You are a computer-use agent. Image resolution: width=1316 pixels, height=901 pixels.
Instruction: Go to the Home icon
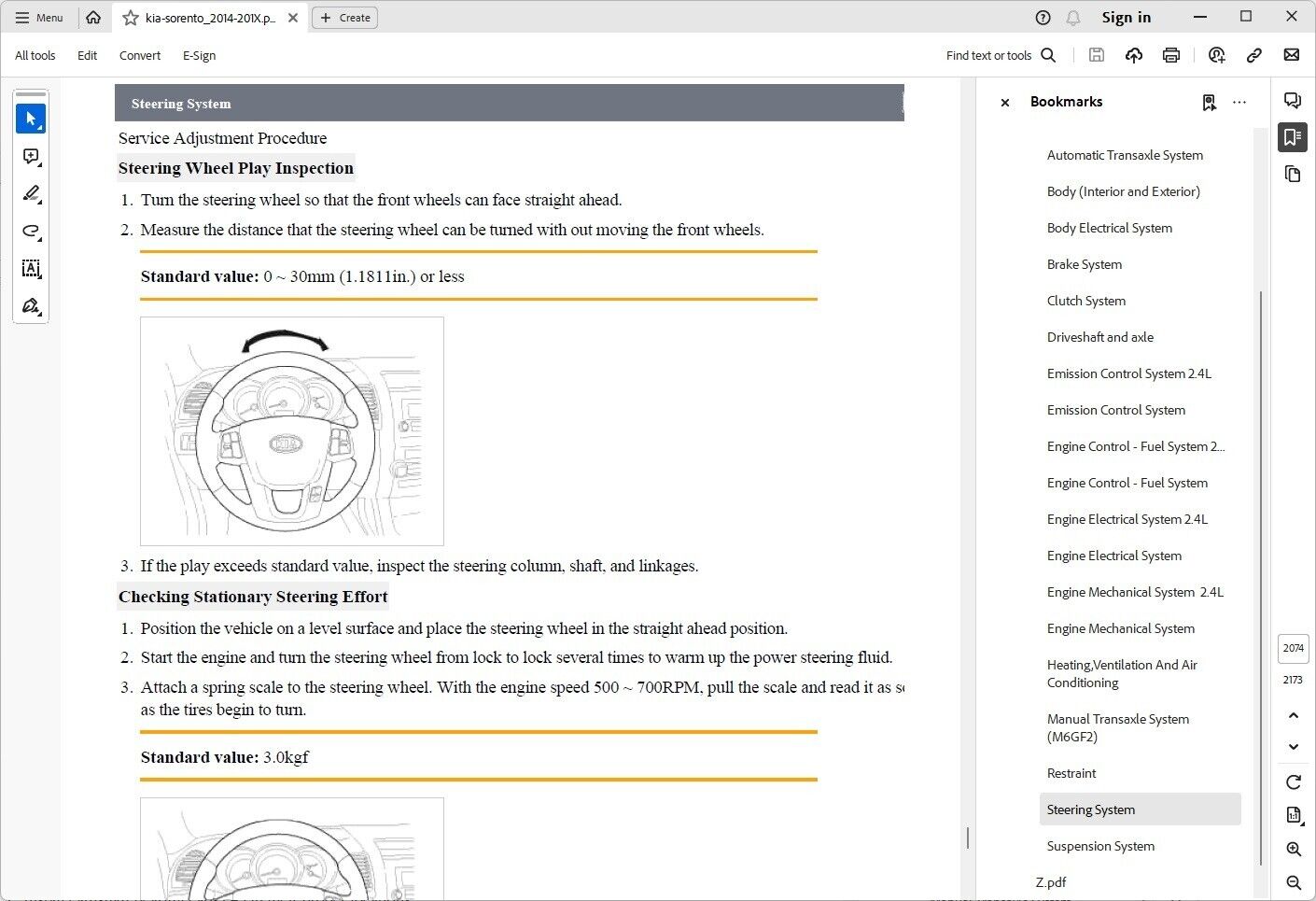pos(93,18)
